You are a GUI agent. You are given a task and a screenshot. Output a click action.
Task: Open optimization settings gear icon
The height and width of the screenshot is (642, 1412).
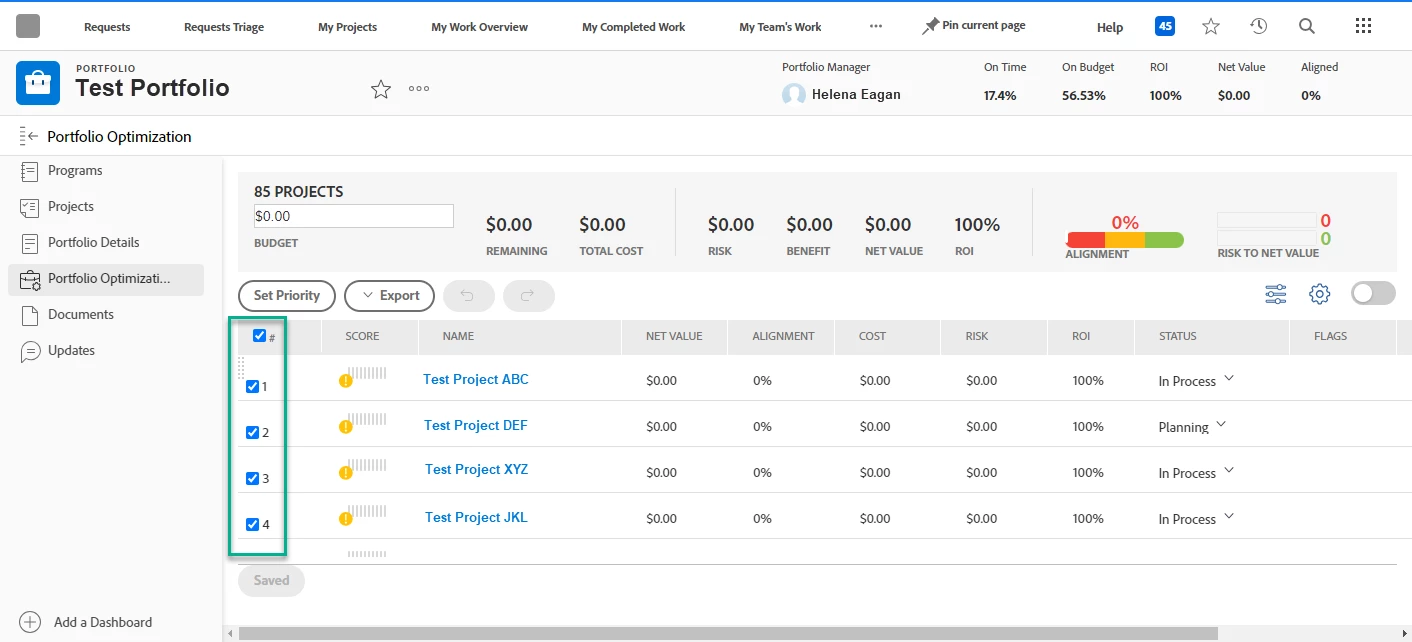pyautogui.click(x=1320, y=294)
